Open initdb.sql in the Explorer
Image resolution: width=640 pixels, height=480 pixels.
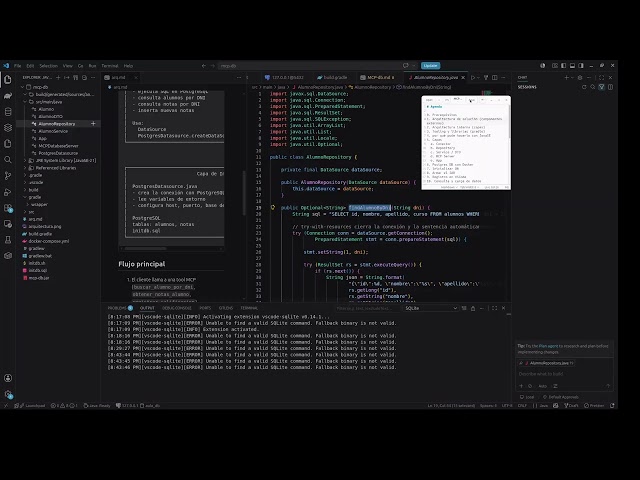pos(38,271)
